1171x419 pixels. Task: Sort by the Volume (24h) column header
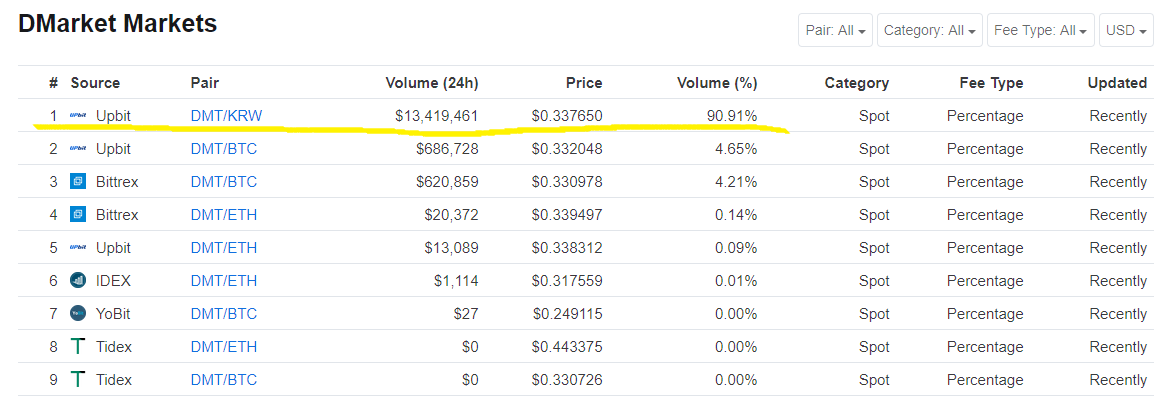click(432, 83)
